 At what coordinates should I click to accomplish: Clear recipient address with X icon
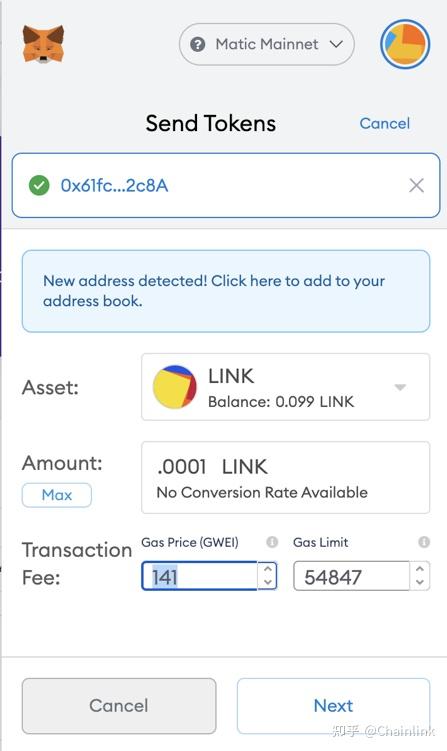point(416,185)
